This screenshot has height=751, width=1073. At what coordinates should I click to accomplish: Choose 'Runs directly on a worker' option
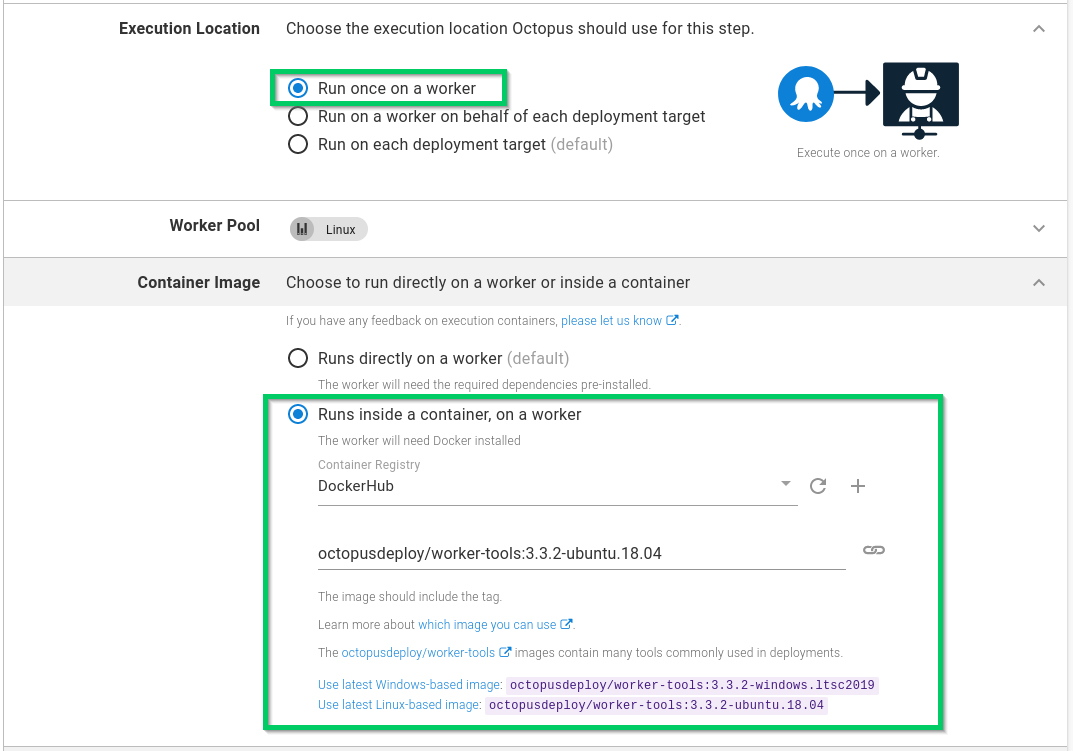pos(298,358)
